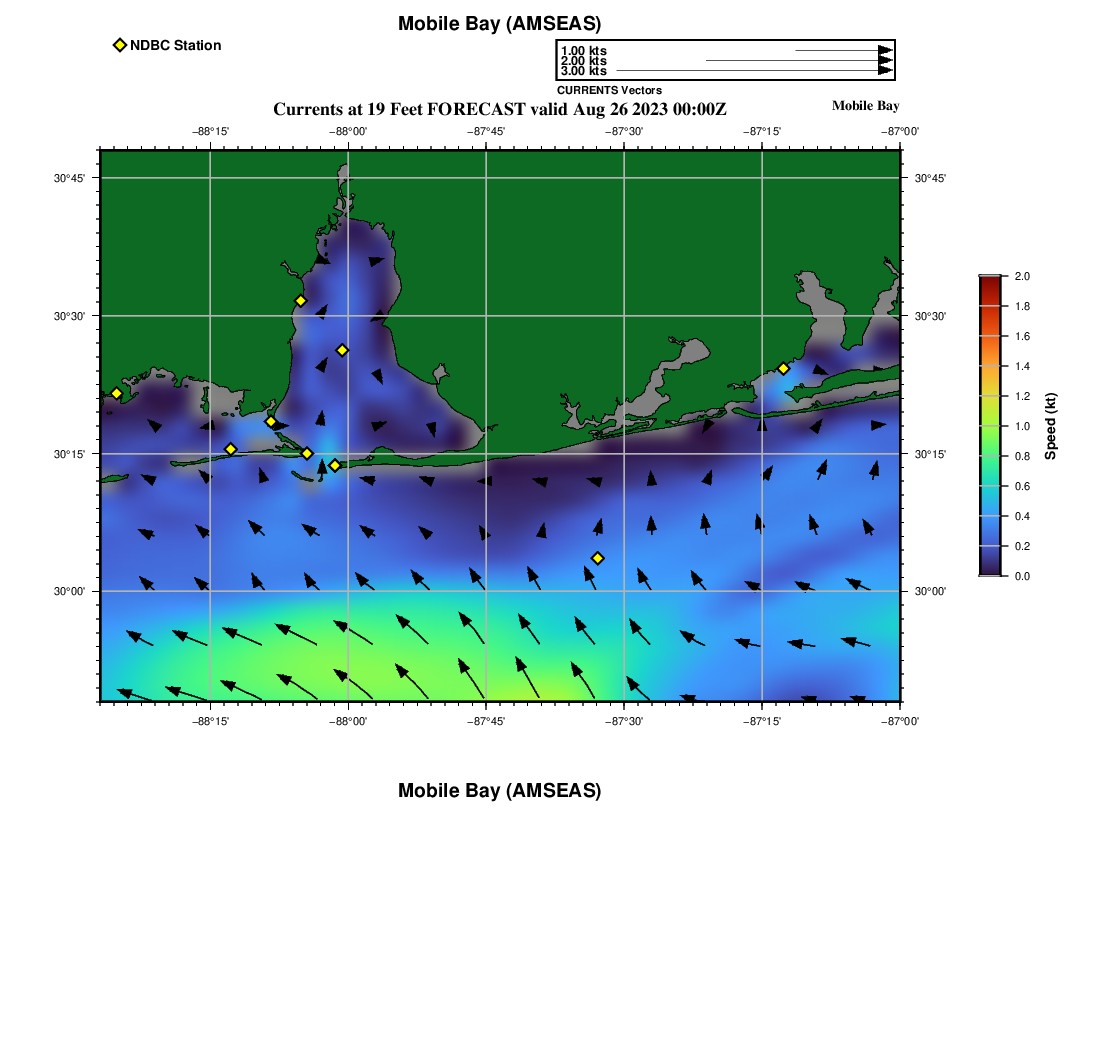Select the station diamond nearest -88°15' gridline
Viewport: 1100px width, 1050px height.
(x=230, y=449)
